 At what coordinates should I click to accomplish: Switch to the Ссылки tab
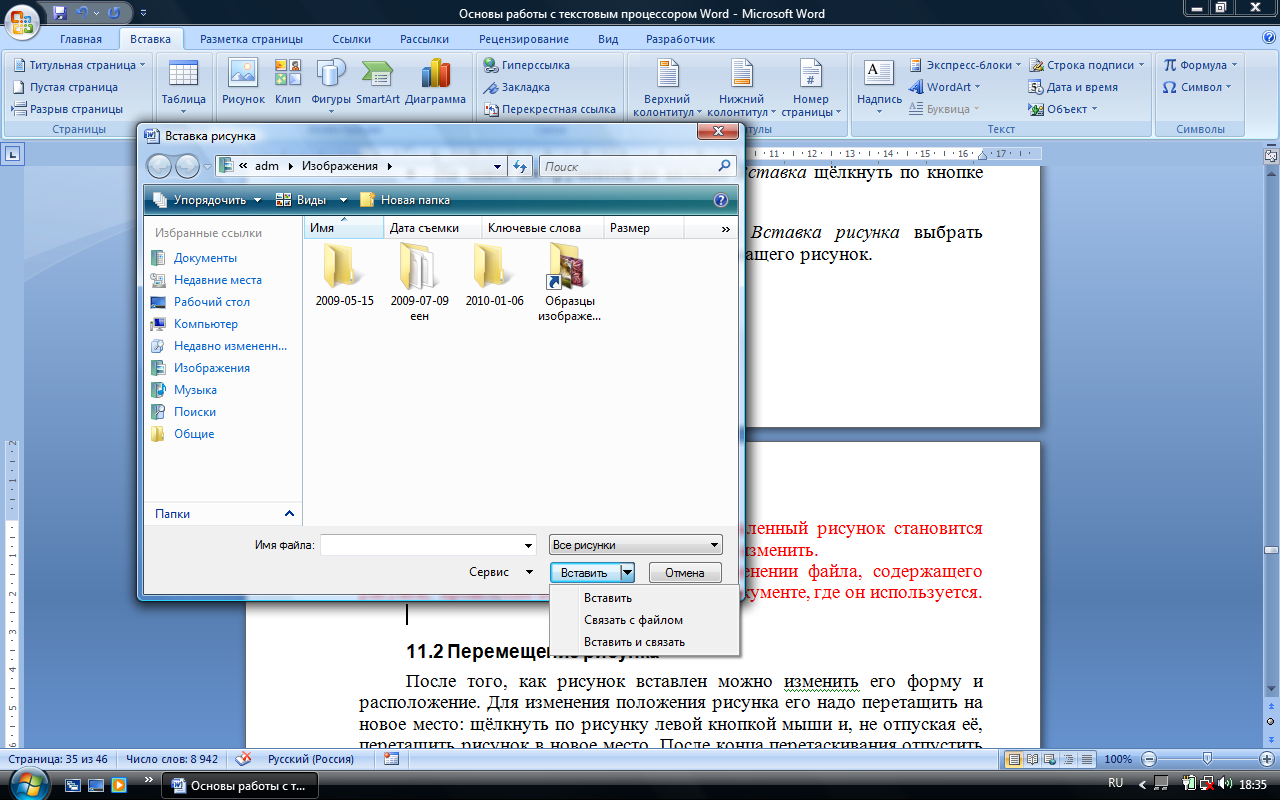point(352,39)
